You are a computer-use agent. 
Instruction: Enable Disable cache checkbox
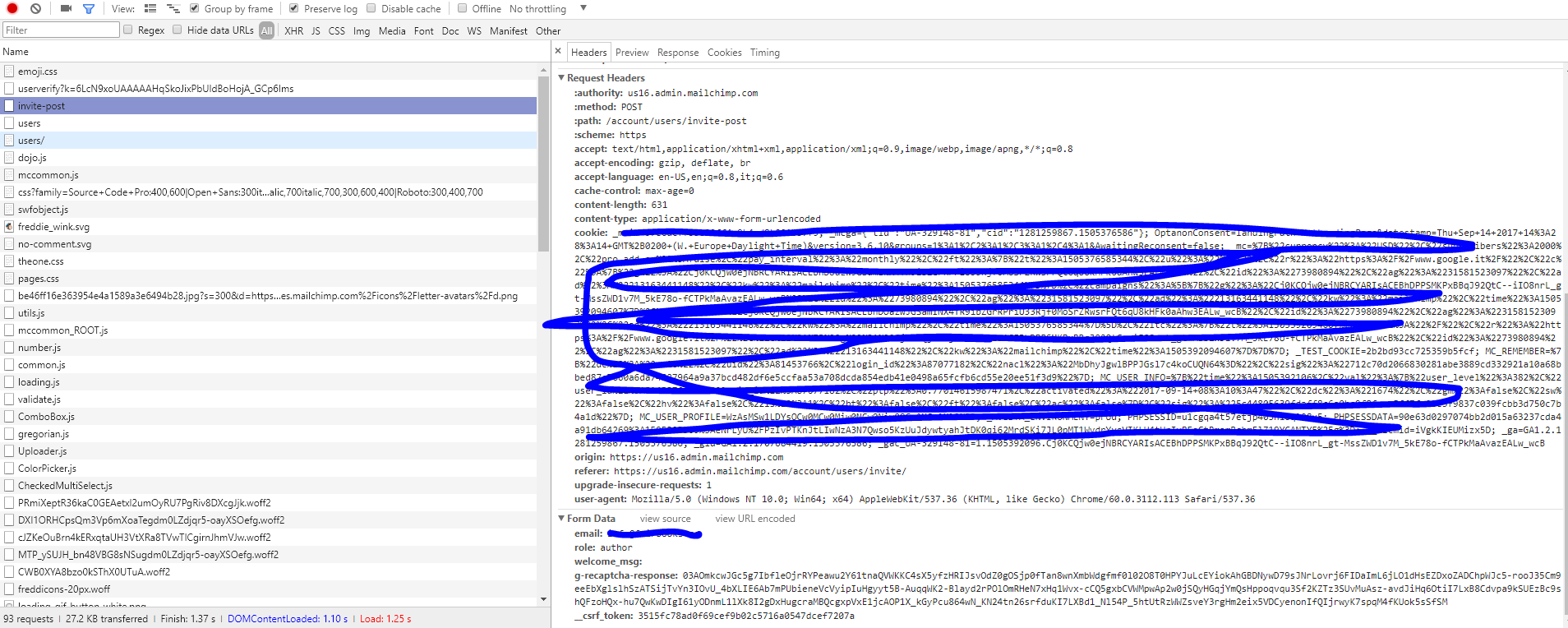[x=371, y=8]
